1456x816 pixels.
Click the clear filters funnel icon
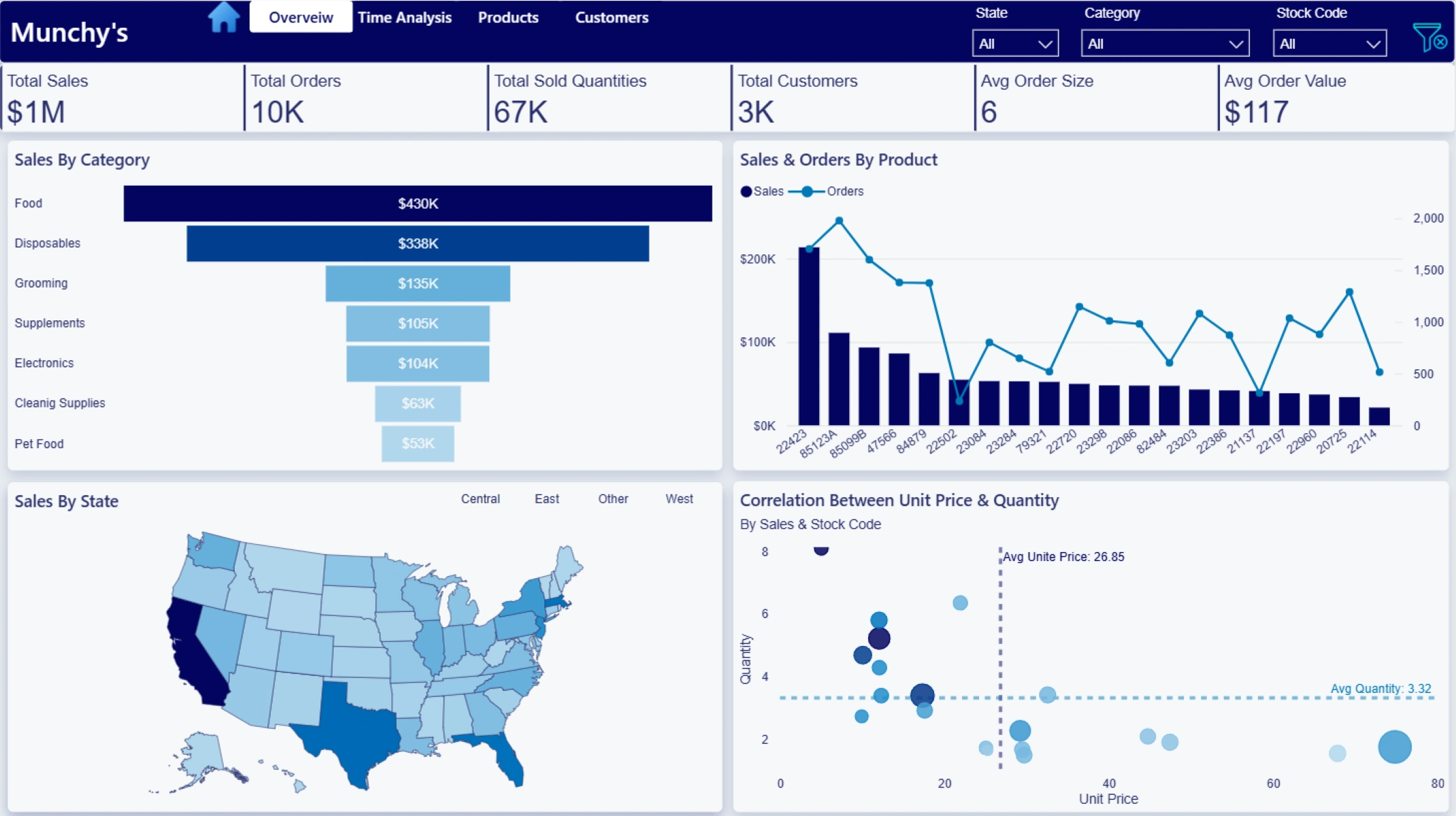[1429, 37]
